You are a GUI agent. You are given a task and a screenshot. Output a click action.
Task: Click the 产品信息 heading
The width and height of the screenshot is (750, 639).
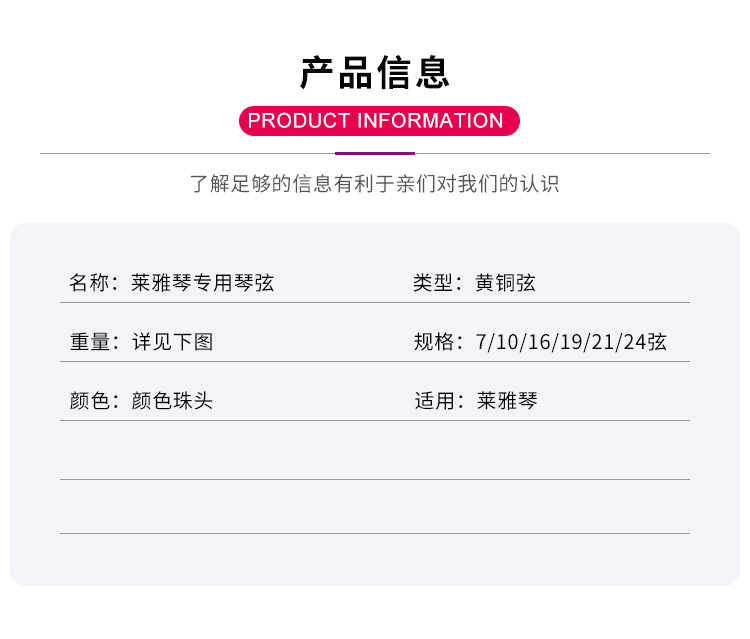click(375, 72)
